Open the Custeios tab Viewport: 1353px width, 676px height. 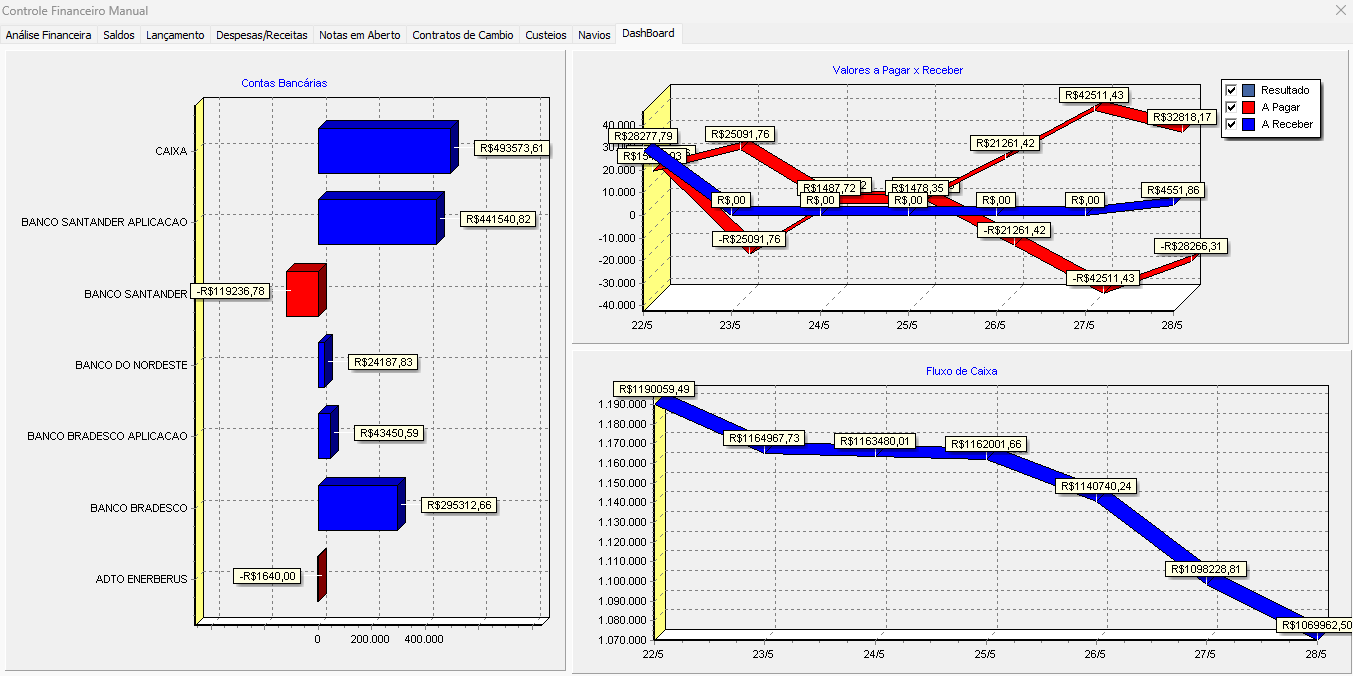click(x=546, y=35)
